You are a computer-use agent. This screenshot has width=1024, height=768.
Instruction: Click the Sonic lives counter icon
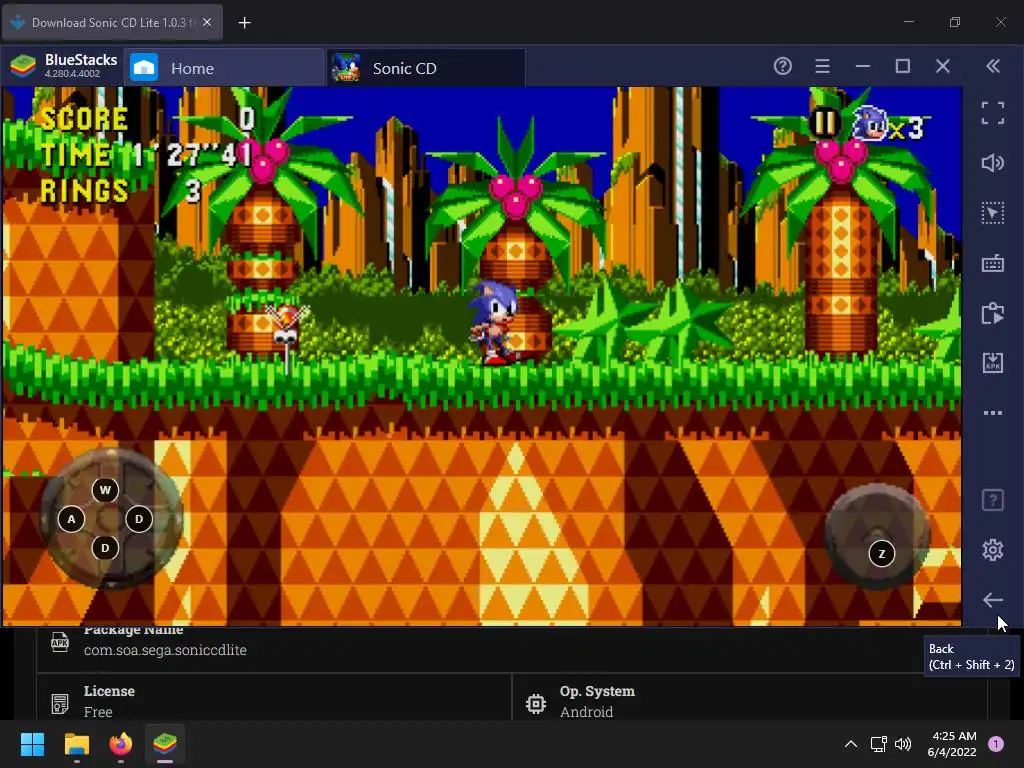tap(870, 123)
